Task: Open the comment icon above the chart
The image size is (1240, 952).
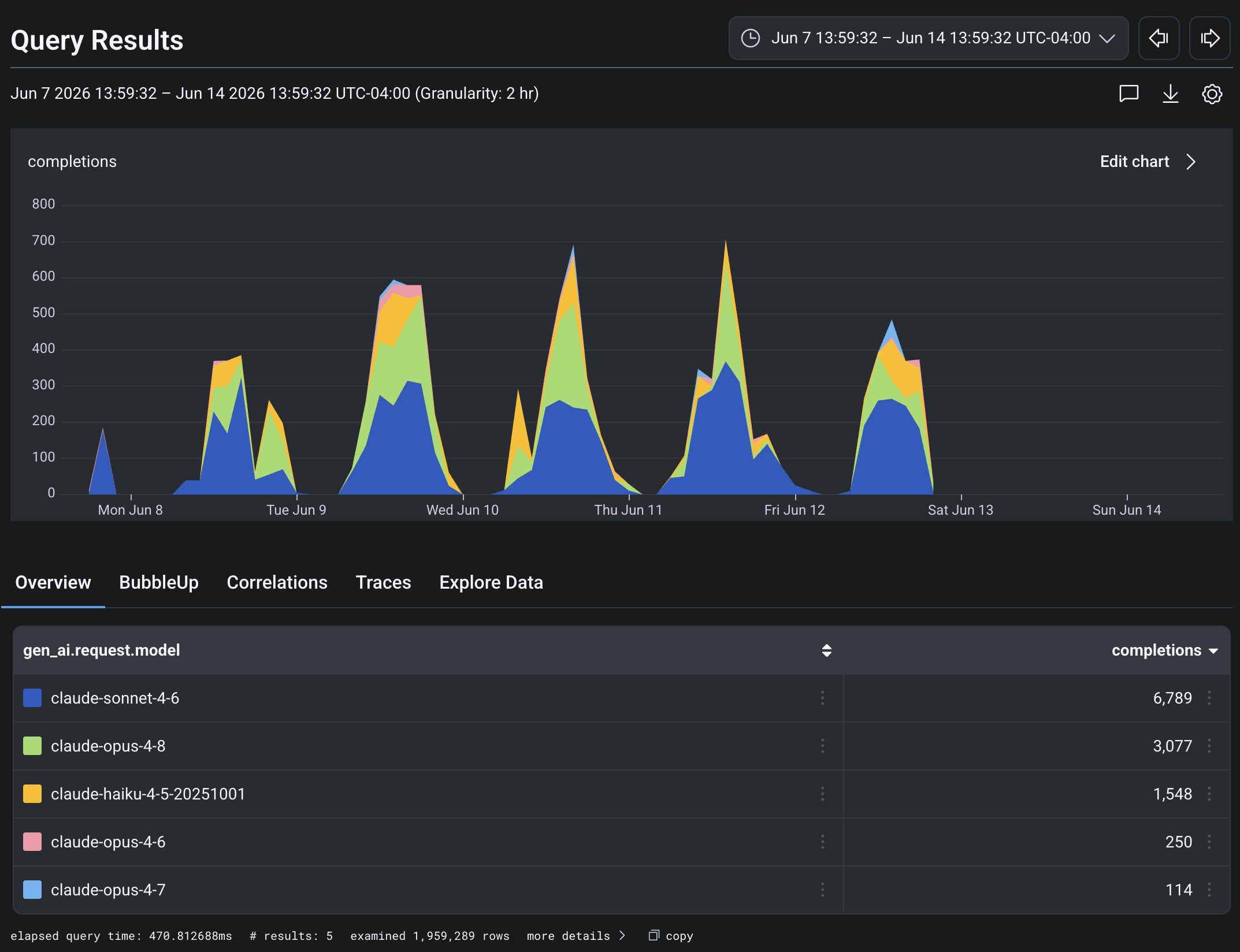Action: (1128, 94)
